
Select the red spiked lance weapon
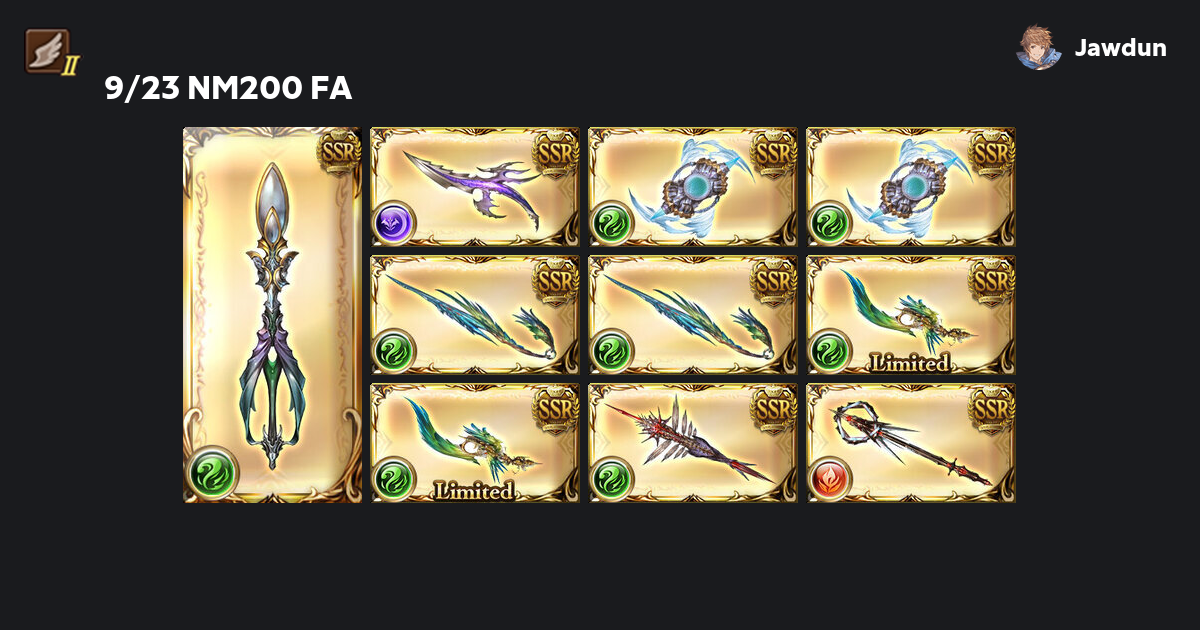(x=693, y=443)
